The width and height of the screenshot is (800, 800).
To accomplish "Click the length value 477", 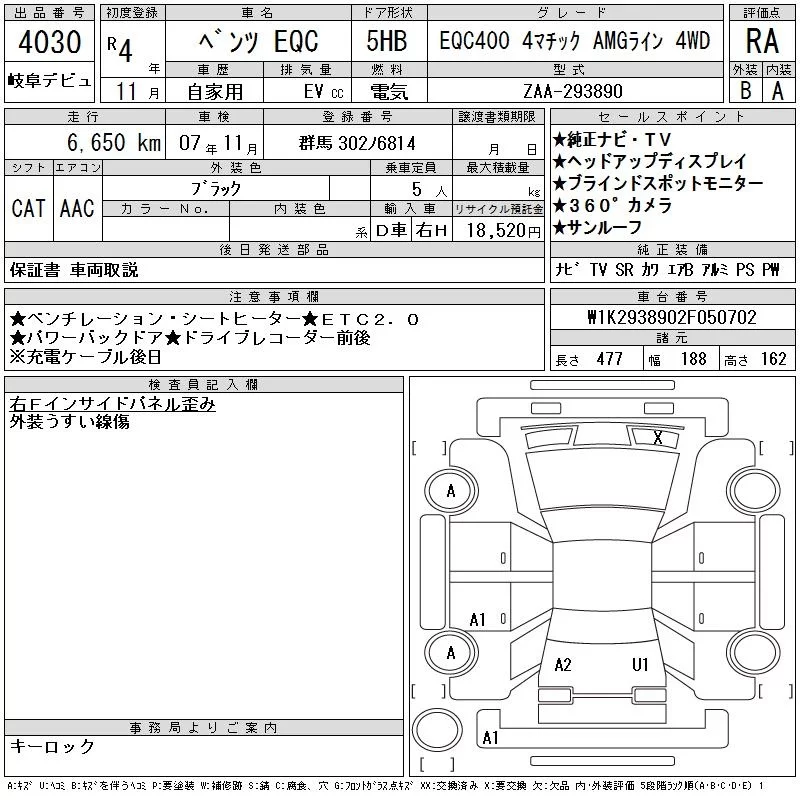I will pos(610,359).
